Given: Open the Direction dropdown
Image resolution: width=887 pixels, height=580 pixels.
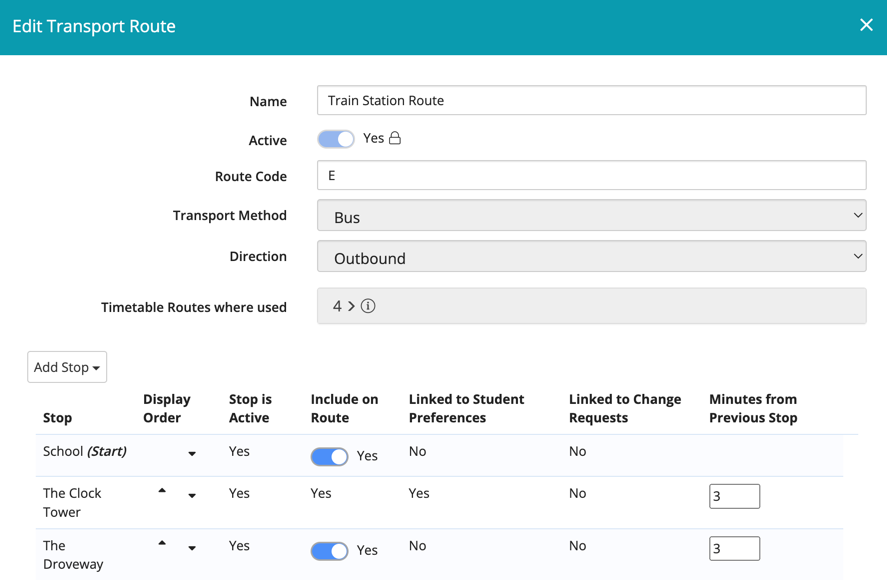Looking at the screenshot, I should 591,257.
